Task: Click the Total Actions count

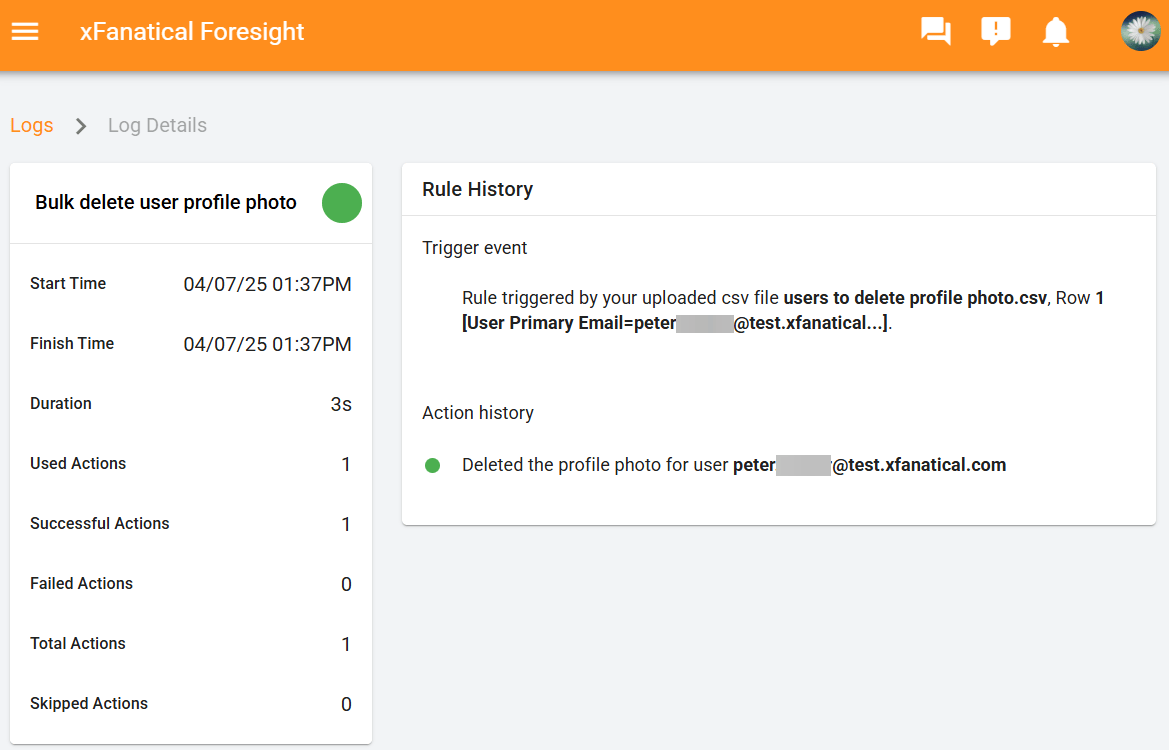Action: [x=346, y=644]
